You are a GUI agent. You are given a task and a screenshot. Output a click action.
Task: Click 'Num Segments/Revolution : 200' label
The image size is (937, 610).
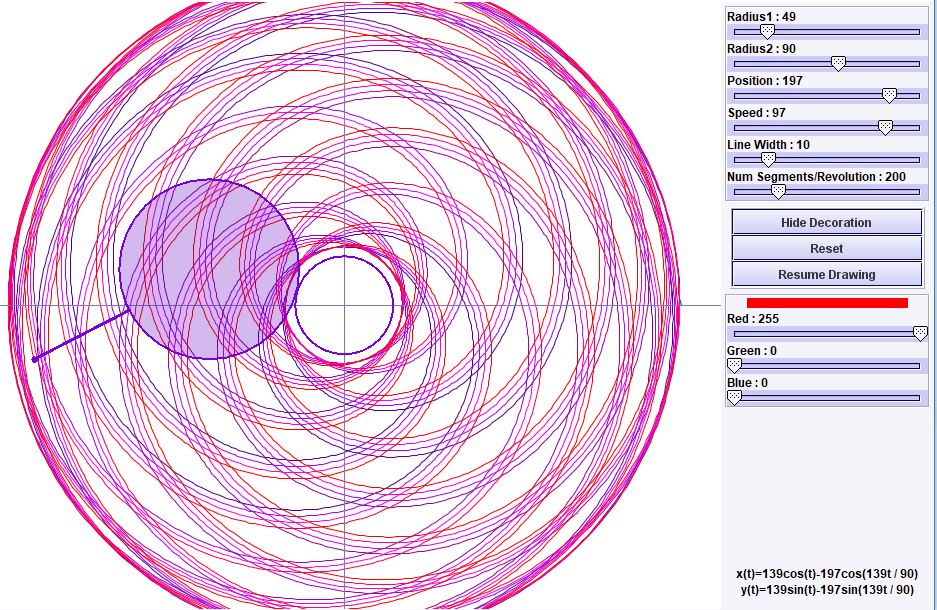816,177
